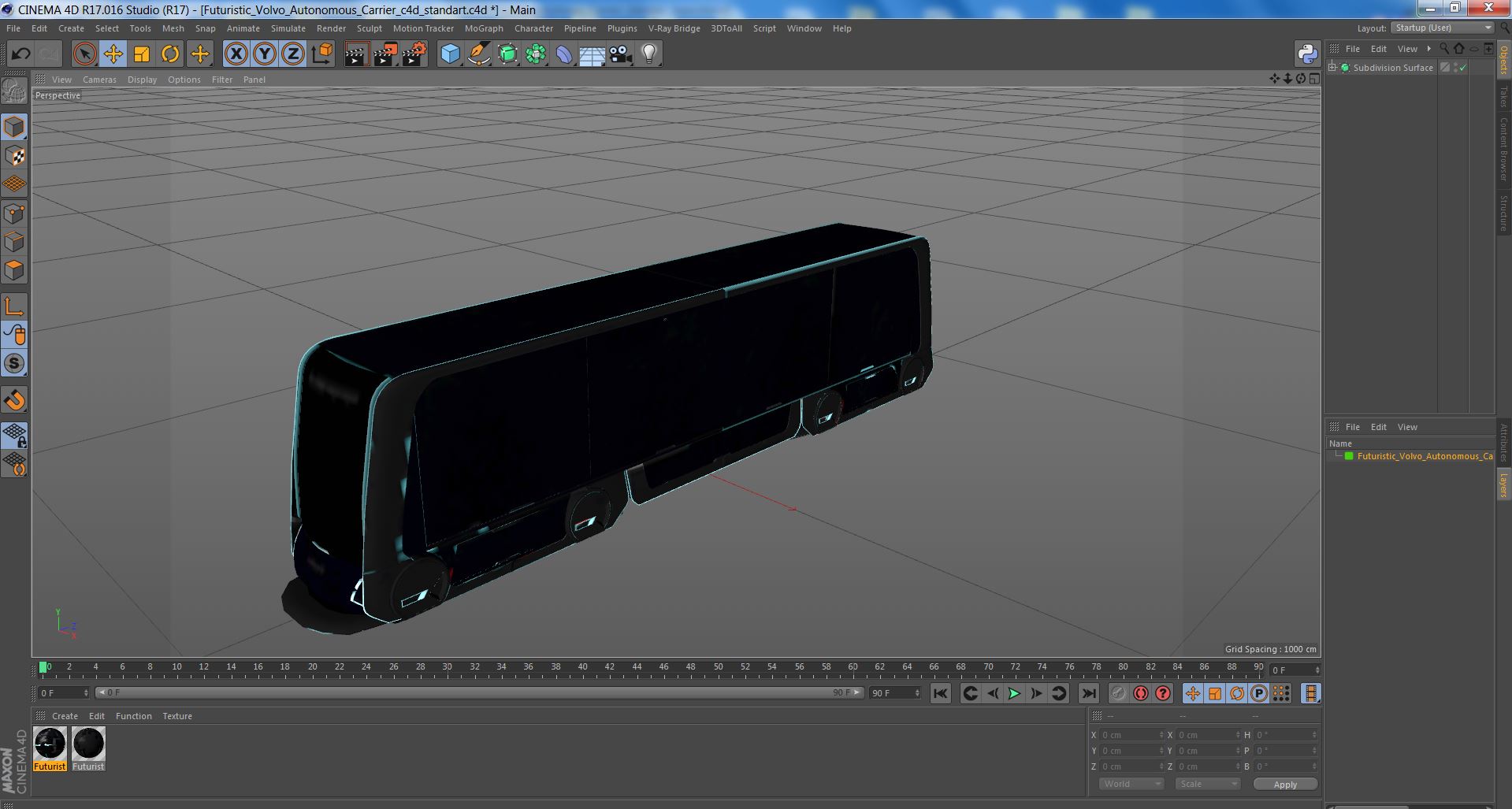Toggle locked workplane icon

coord(14,435)
